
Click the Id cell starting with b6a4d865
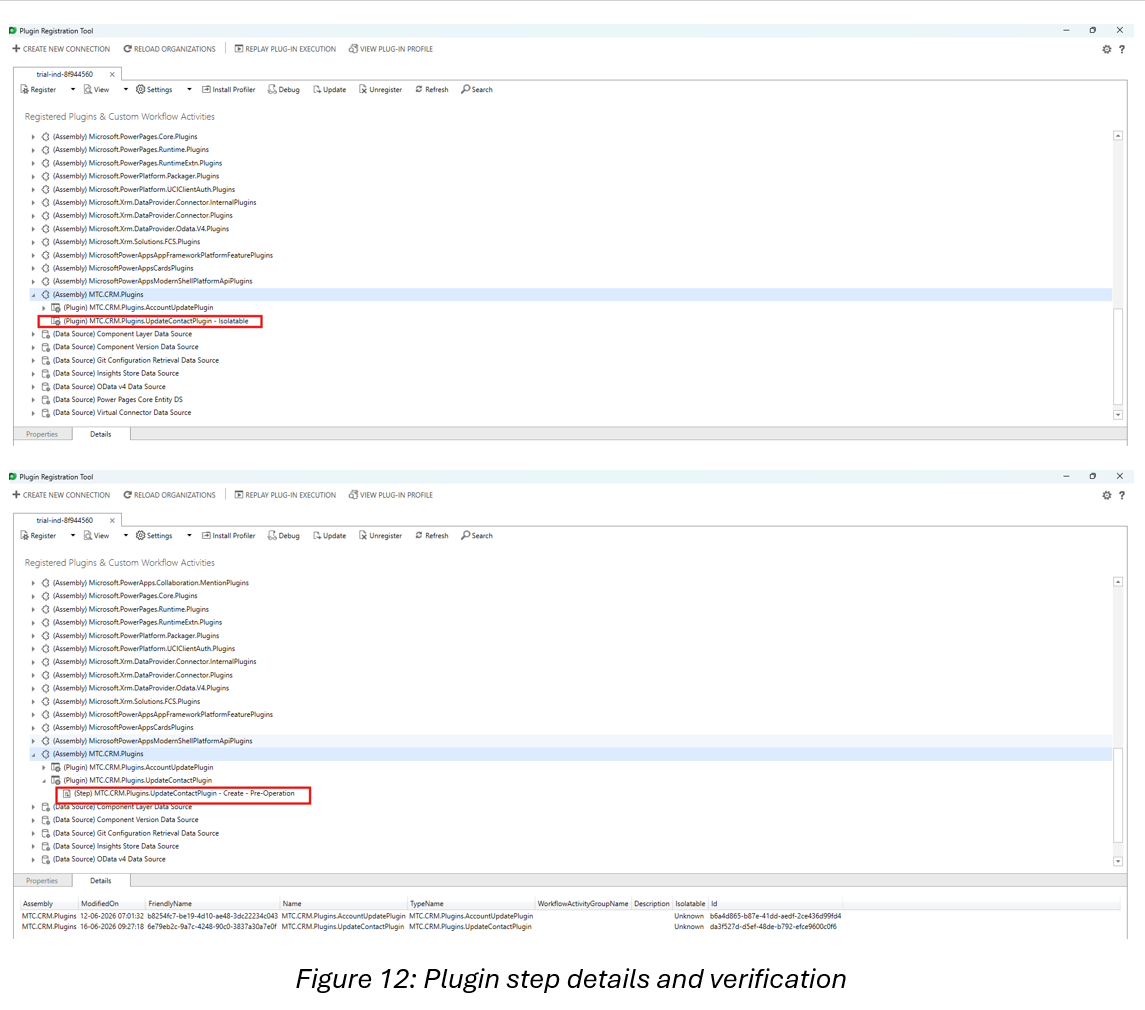click(776, 917)
